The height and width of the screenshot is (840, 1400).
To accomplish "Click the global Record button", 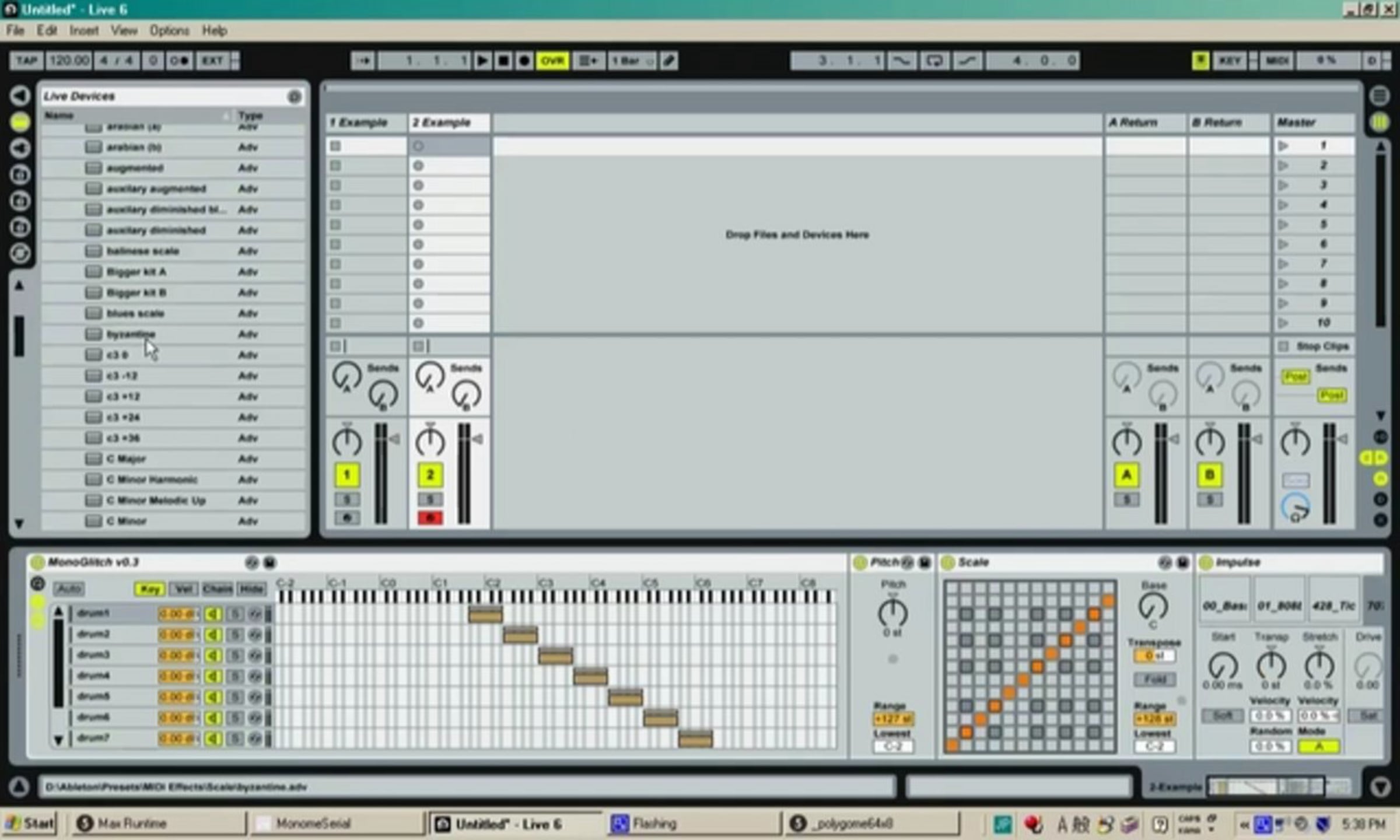I will coord(524,61).
